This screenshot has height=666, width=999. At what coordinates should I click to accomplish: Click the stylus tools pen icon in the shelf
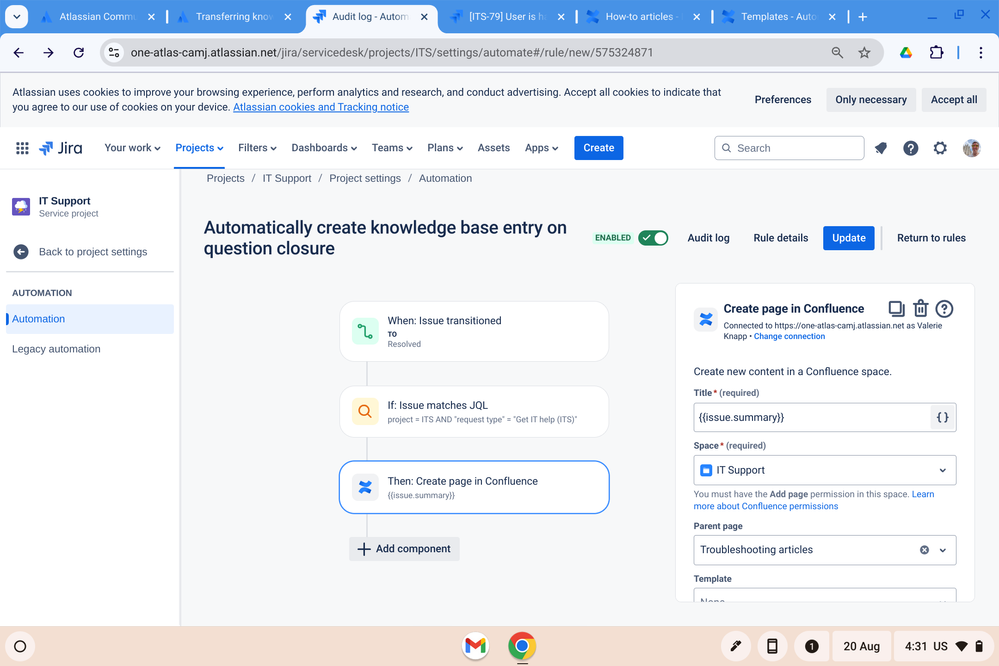(x=735, y=646)
